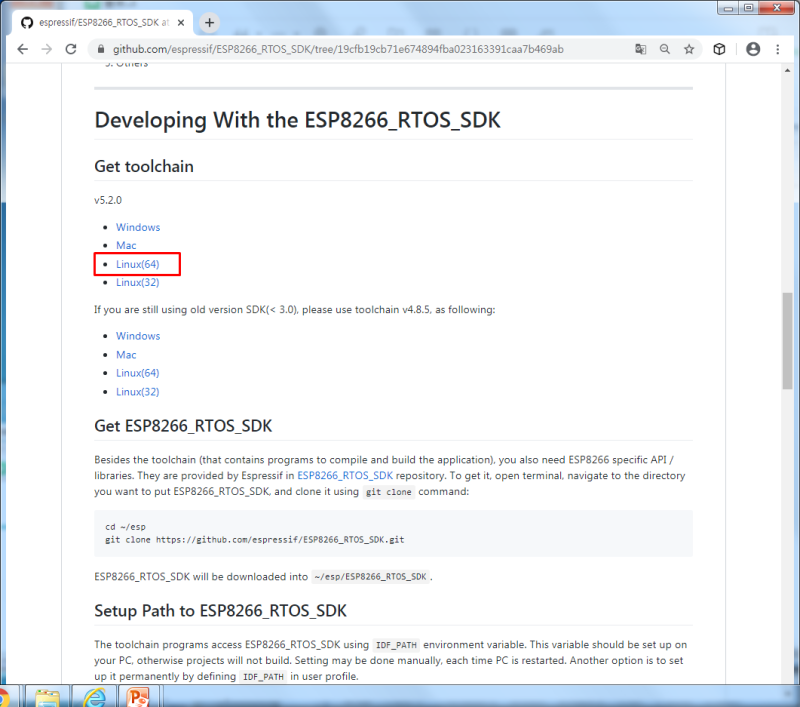Click the Chrome icon on the taskbar
This screenshot has width=800, height=707.
point(4,697)
